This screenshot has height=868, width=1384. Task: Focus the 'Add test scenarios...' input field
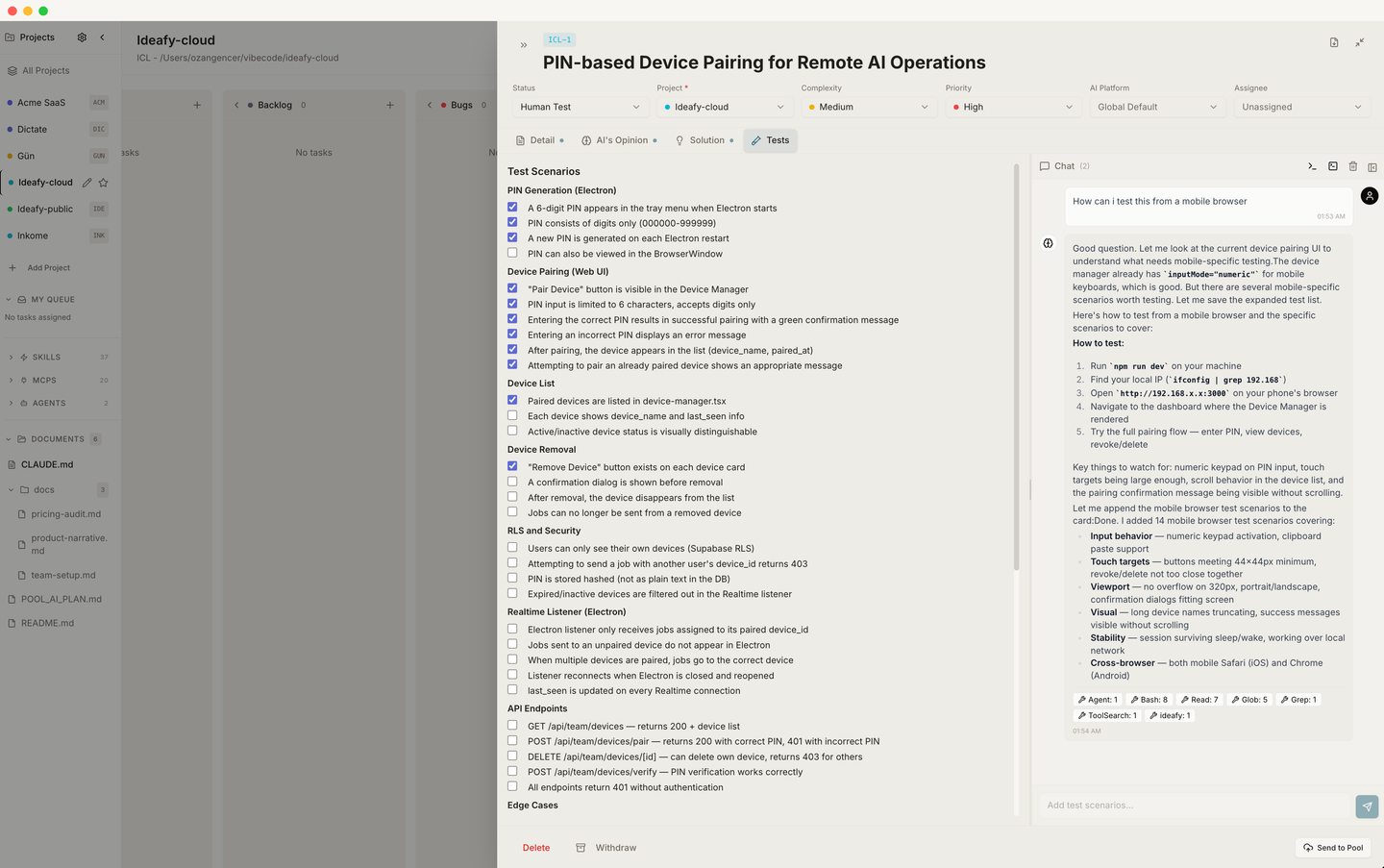coord(1197,806)
